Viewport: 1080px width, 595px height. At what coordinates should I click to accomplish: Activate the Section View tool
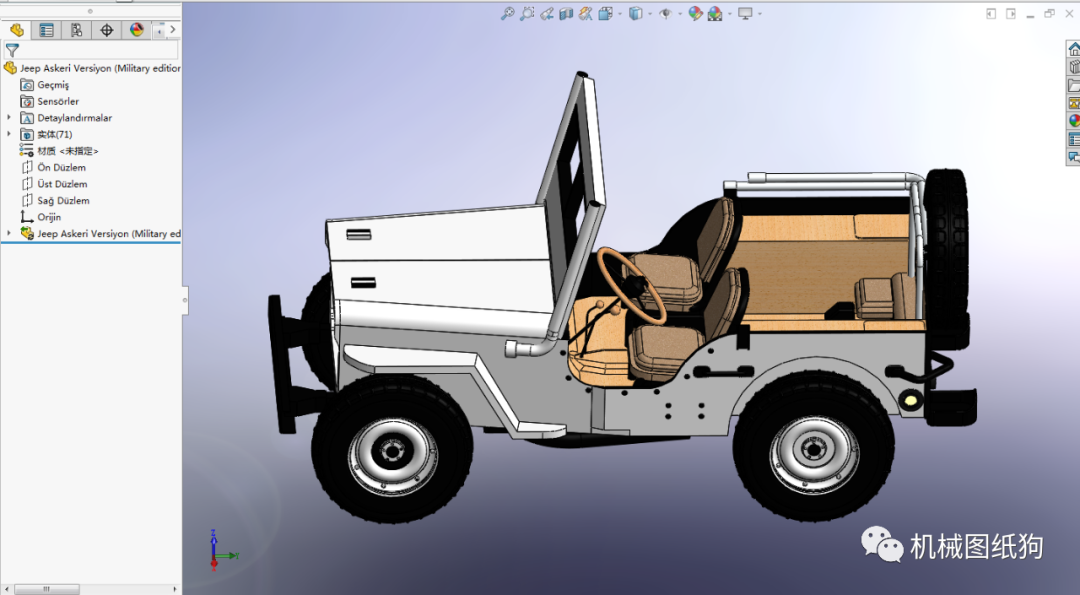click(x=566, y=14)
